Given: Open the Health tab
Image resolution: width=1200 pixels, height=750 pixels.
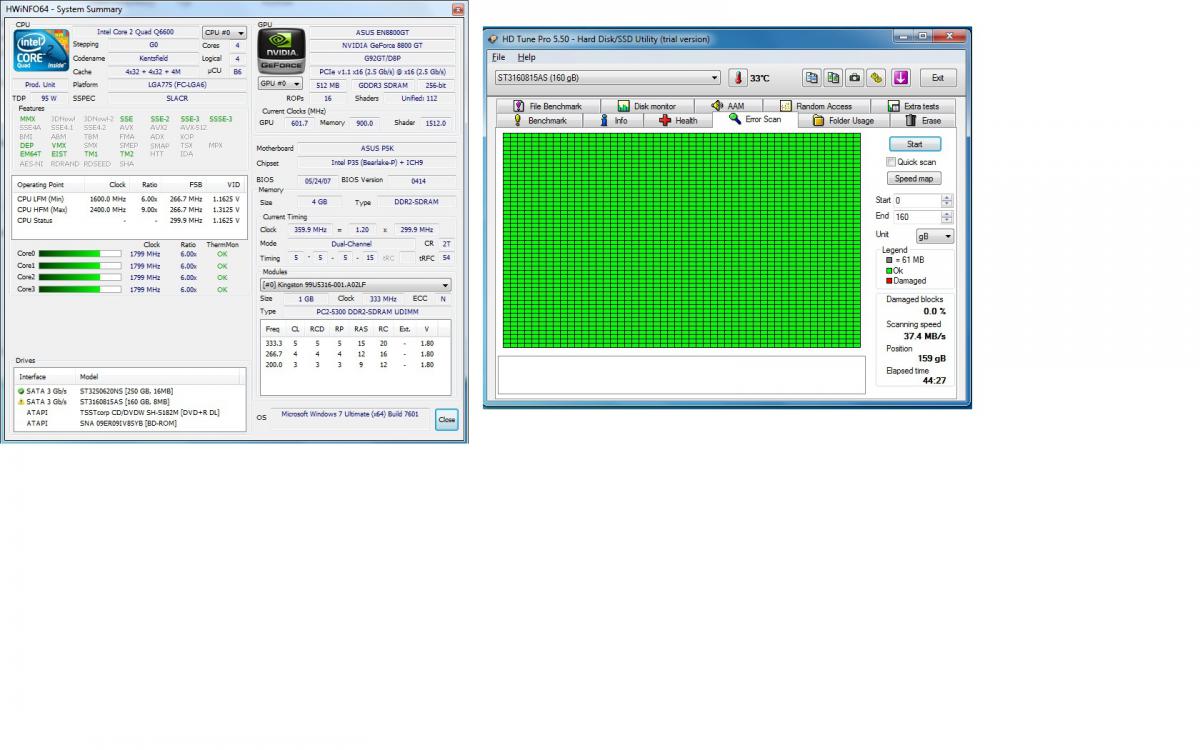Looking at the screenshot, I should click(x=678, y=121).
